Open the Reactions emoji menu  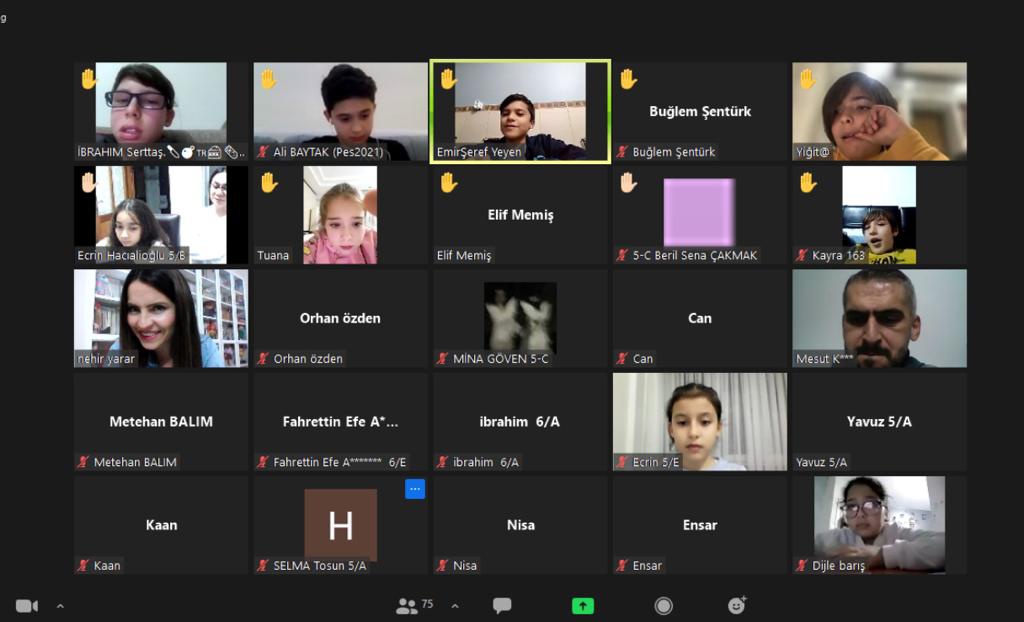point(737,606)
